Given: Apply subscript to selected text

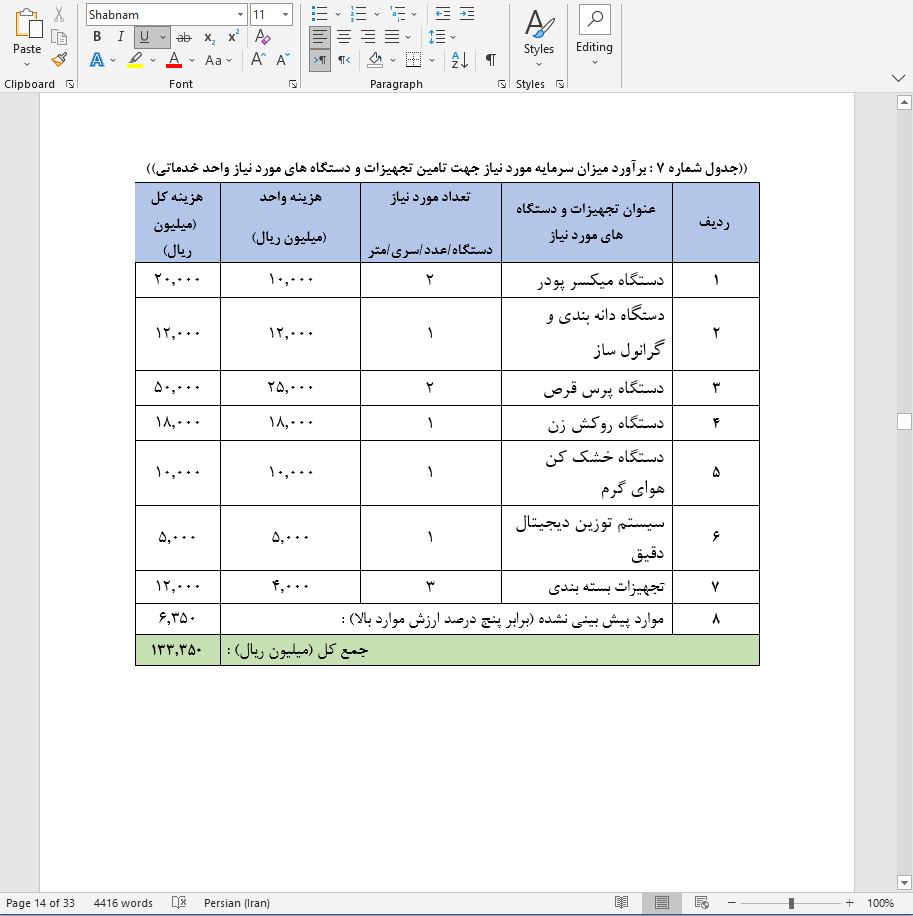Looking at the screenshot, I should (x=208, y=35).
